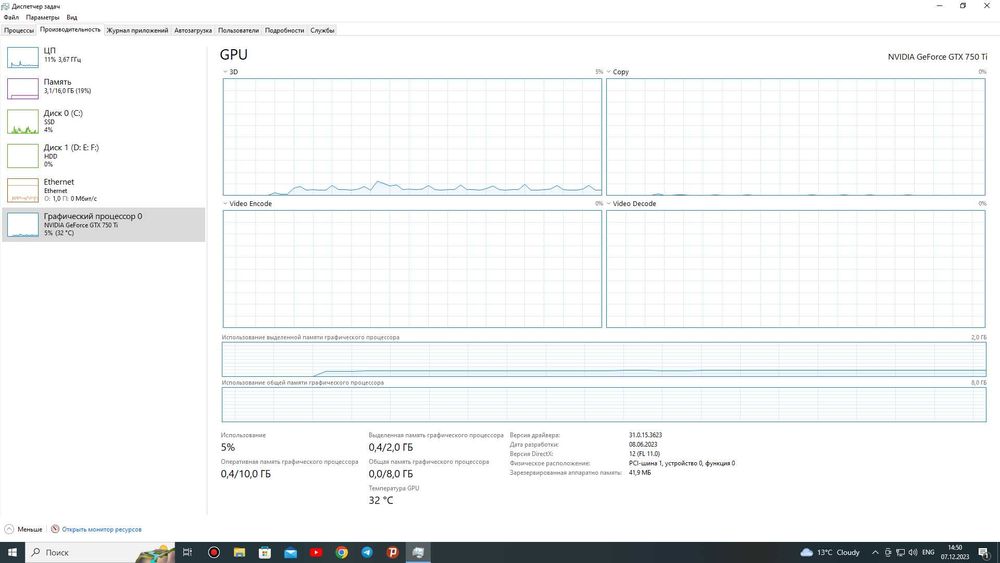Open the Автозагрузка tab
This screenshot has height=563, width=1000.
193,30
